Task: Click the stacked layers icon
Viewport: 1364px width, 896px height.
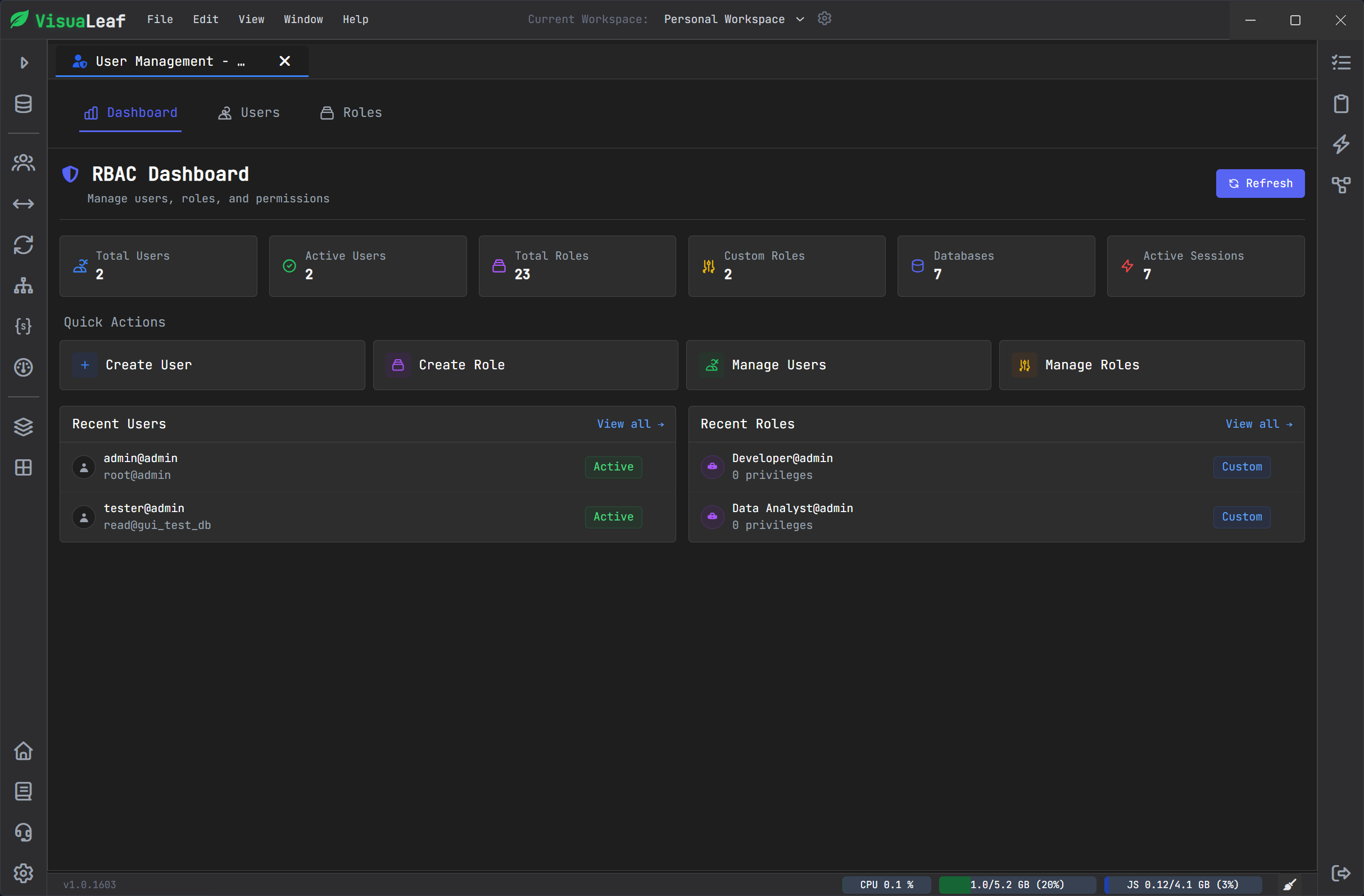Action: 24,427
